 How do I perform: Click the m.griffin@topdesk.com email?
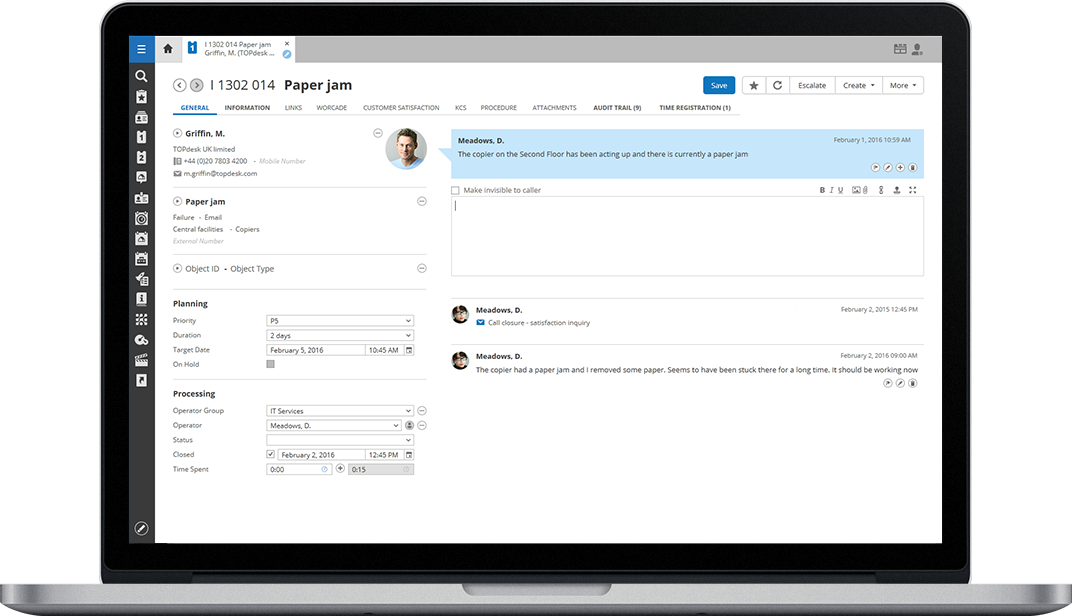click(220, 174)
